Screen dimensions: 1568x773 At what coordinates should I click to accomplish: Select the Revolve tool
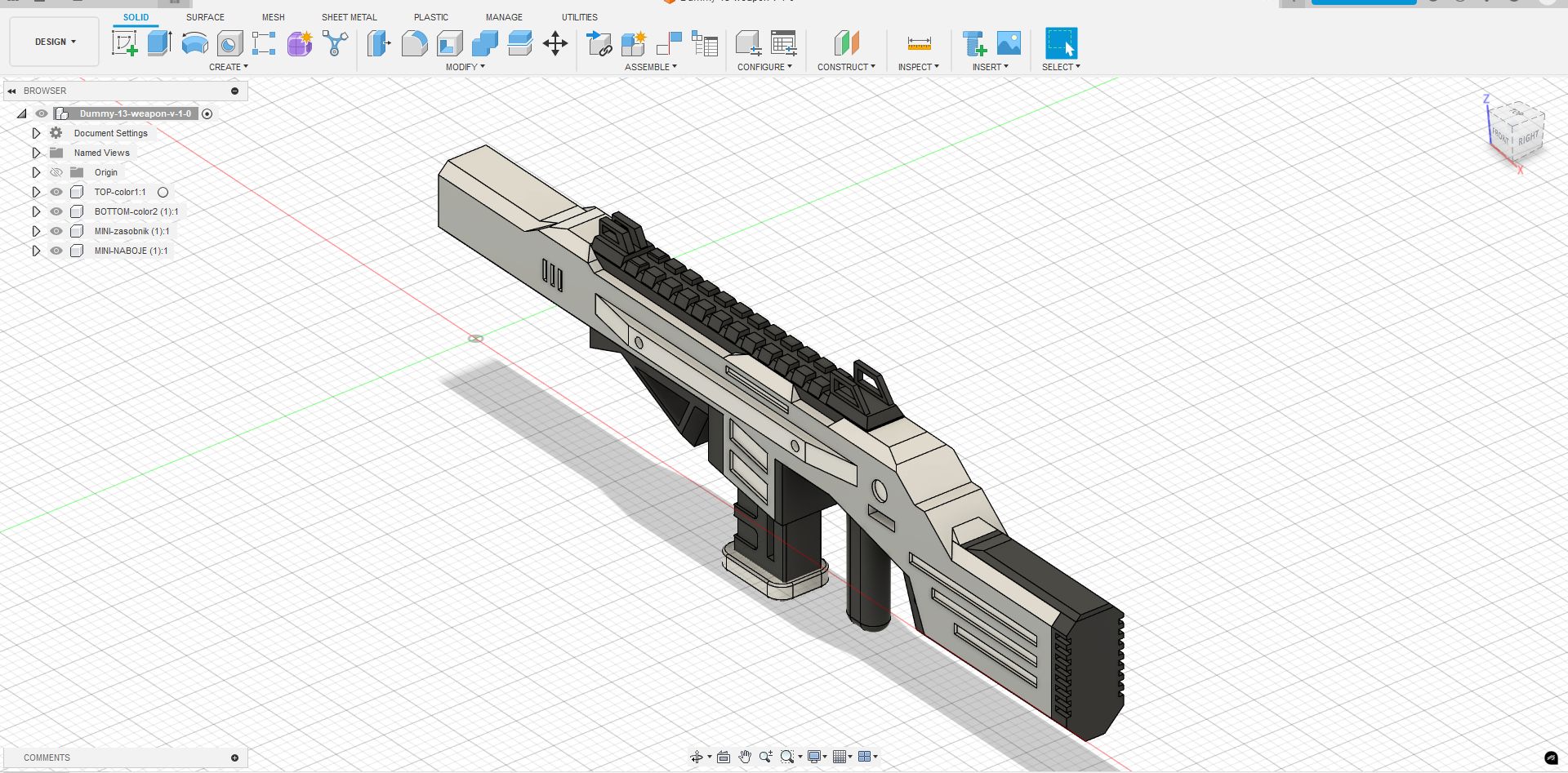point(194,43)
